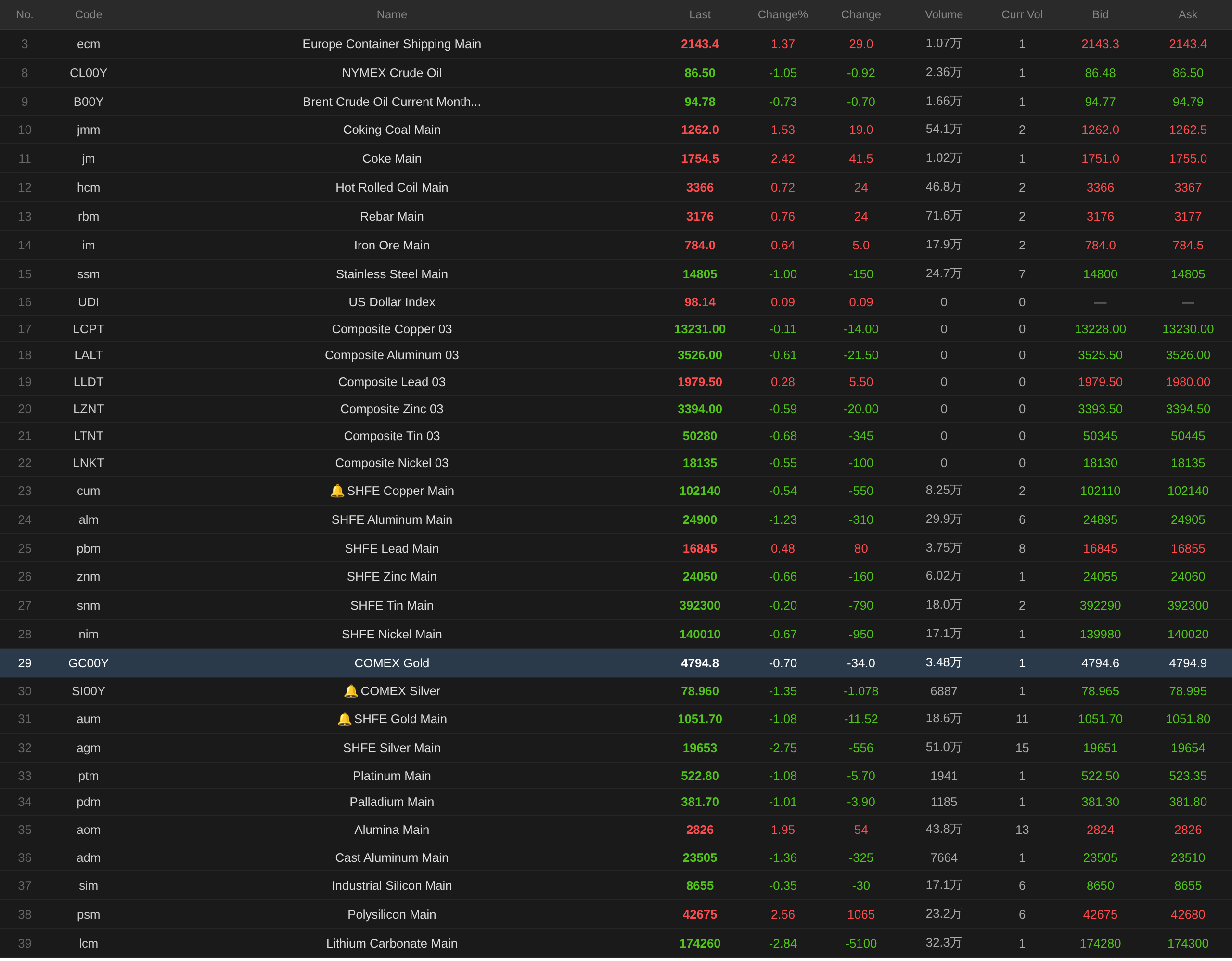Click the Ask column header
The image size is (1232, 961).
coord(1187,14)
